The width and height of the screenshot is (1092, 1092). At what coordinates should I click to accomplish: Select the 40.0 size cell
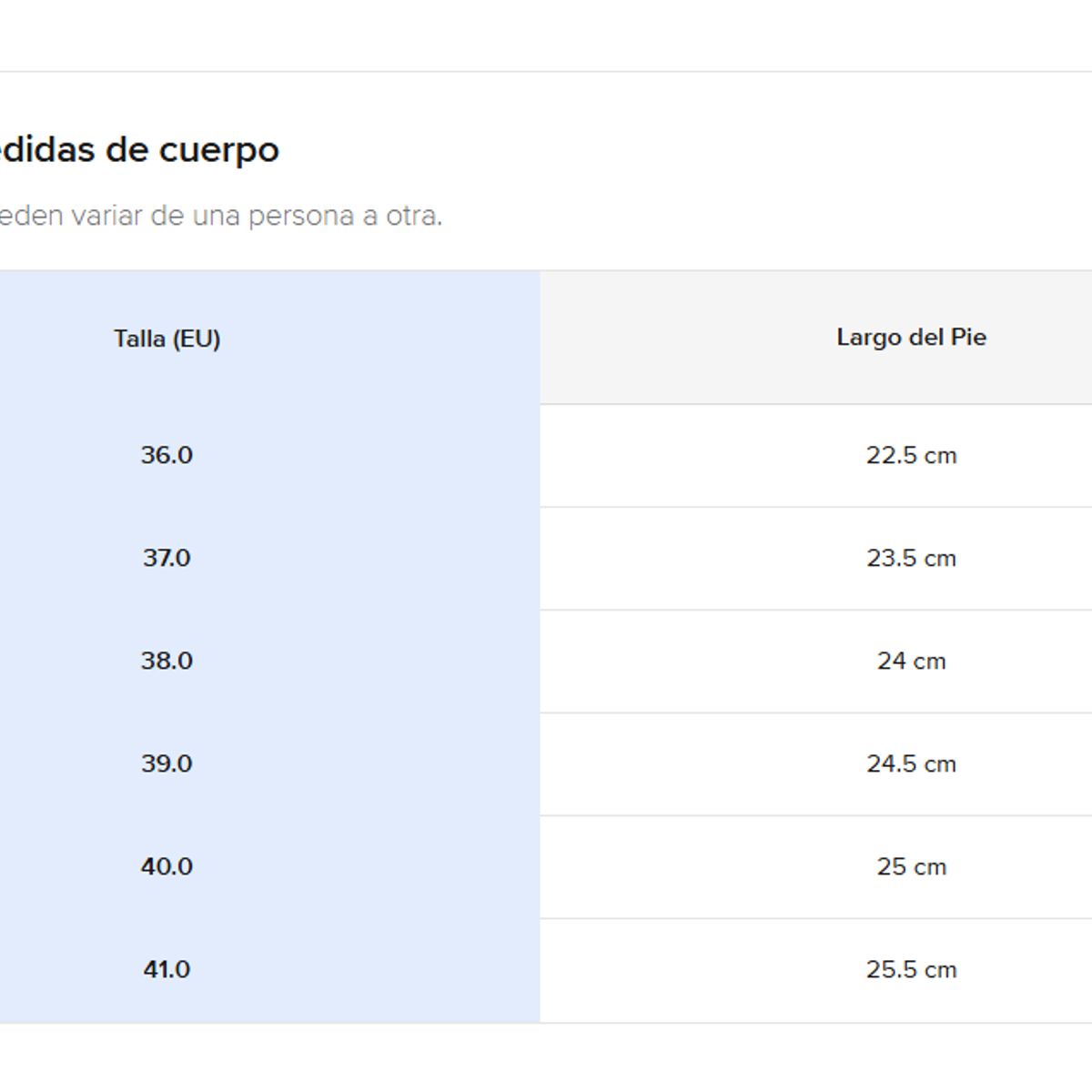click(167, 866)
